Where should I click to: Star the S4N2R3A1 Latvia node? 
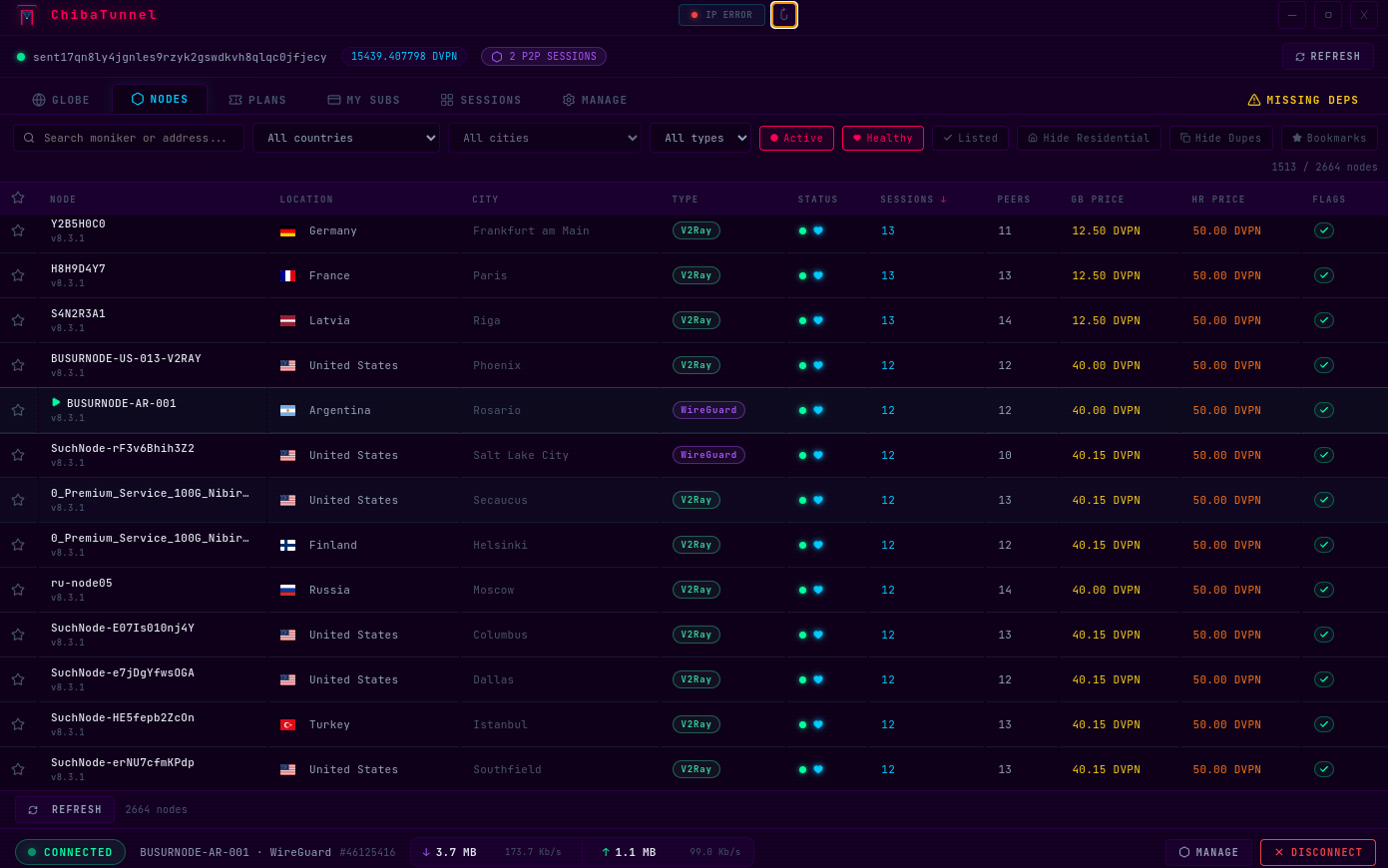18,320
